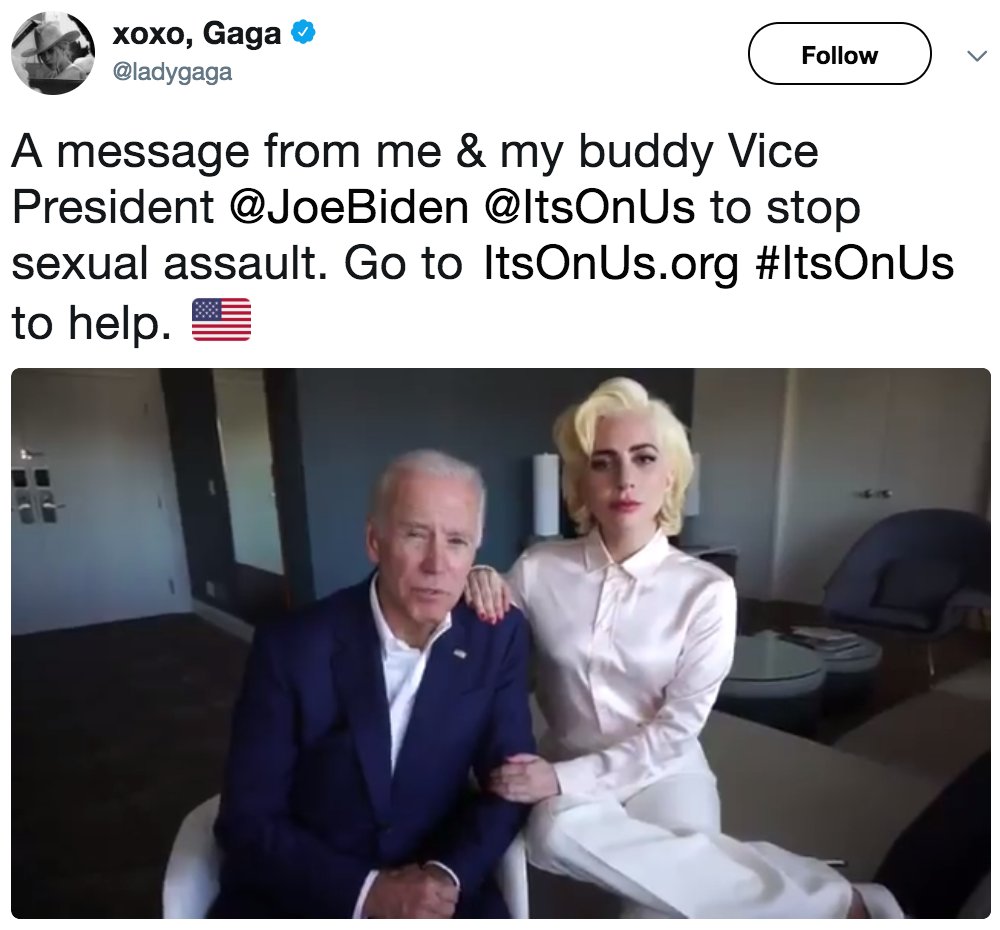Open the @ladygaga handle link
The image size is (1000, 930).
tap(172, 71)
